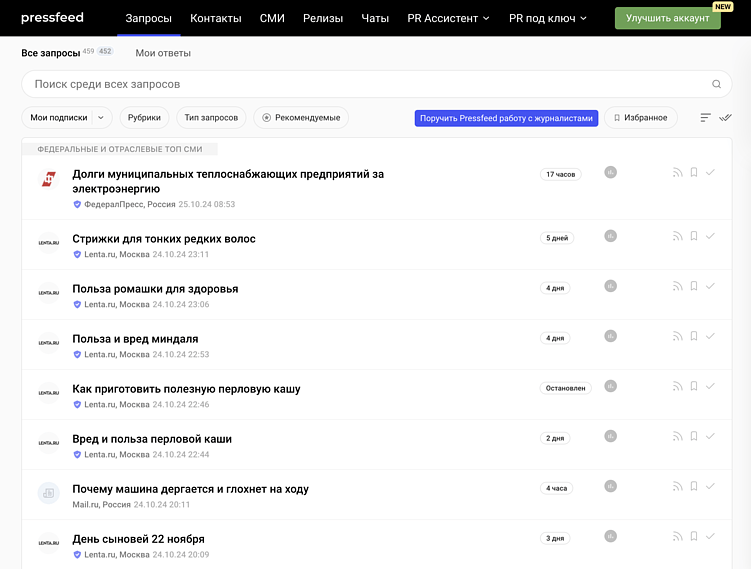751x569 pixels.
Task: Open statistics icon for 'Польза ромашки для здоровья'
Action: 610,287
